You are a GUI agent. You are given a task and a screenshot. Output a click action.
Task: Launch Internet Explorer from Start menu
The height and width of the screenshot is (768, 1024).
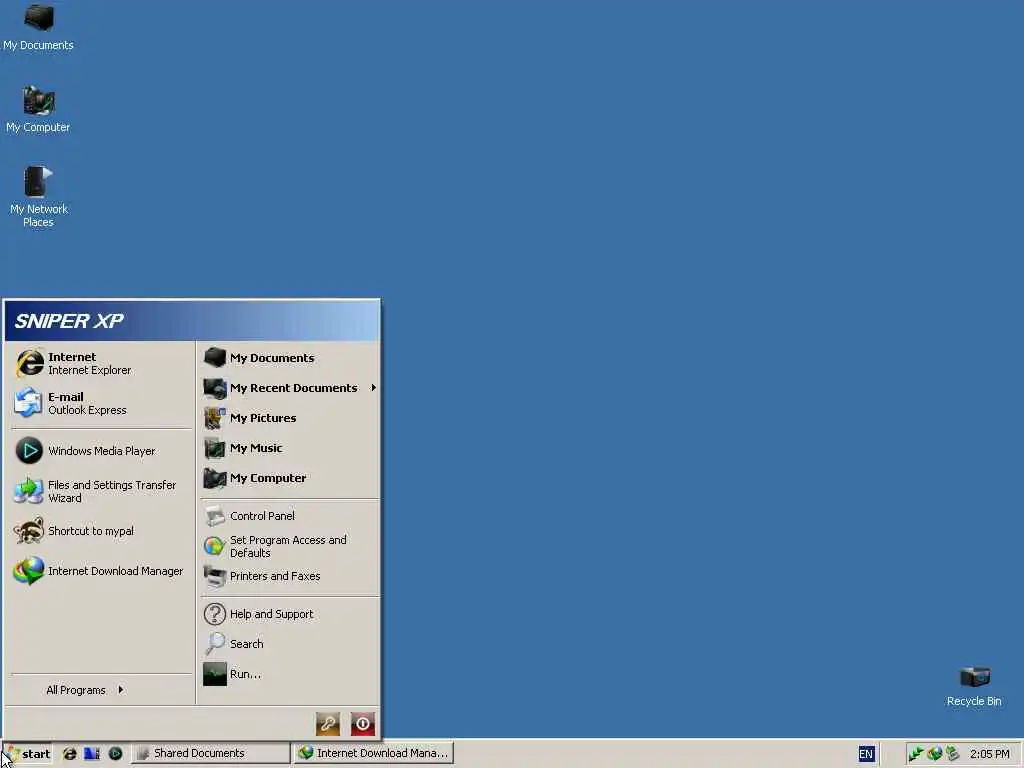(x=103, y=363)
